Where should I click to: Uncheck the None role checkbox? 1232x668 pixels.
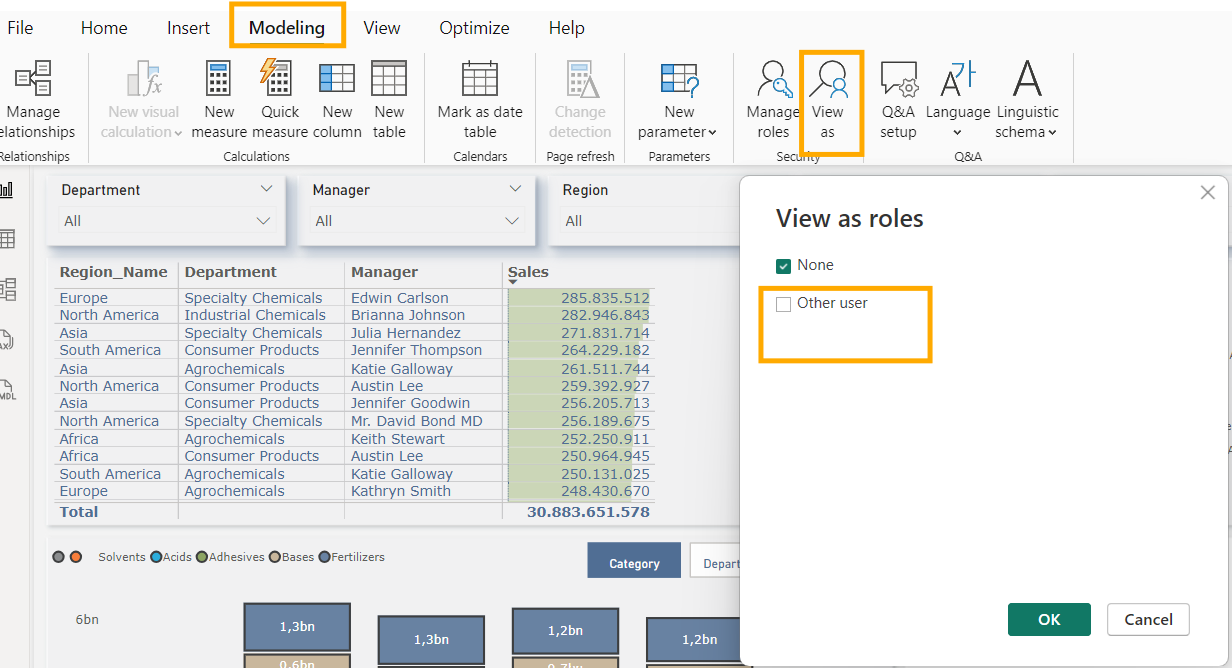coord(784,266)
